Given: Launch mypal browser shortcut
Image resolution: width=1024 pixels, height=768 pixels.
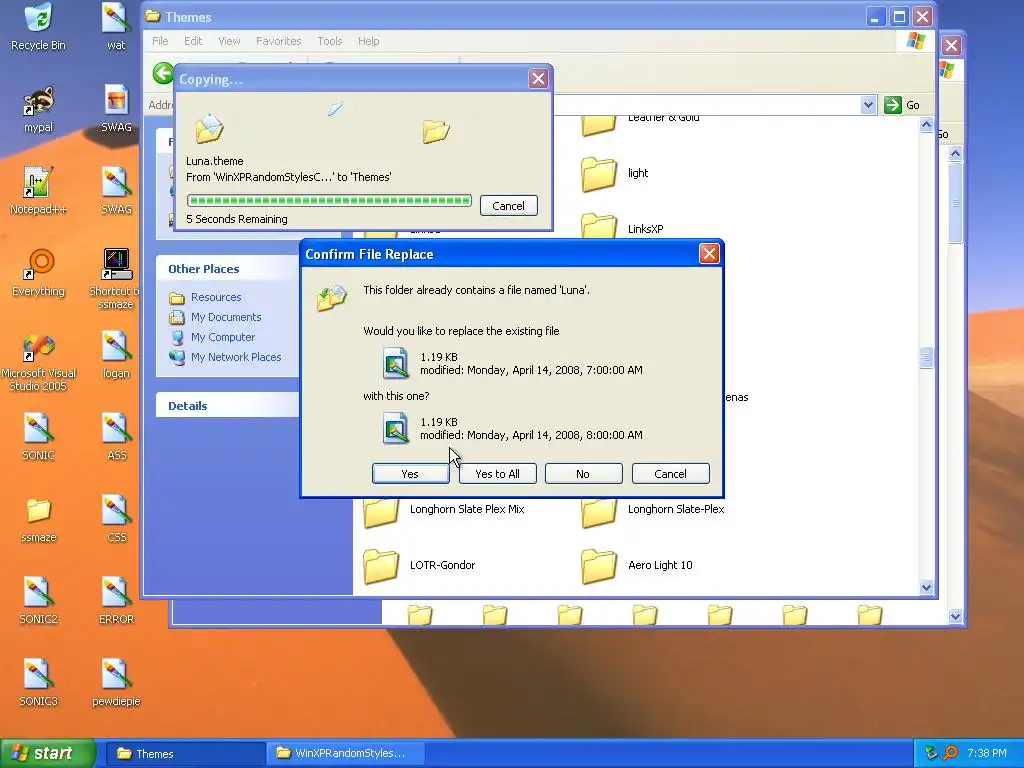Looking at the screenshot, I should [38, 109].
